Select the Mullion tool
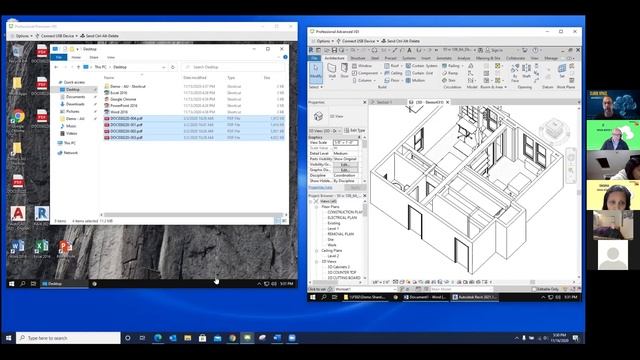The image size is (640, 360). 416,80
